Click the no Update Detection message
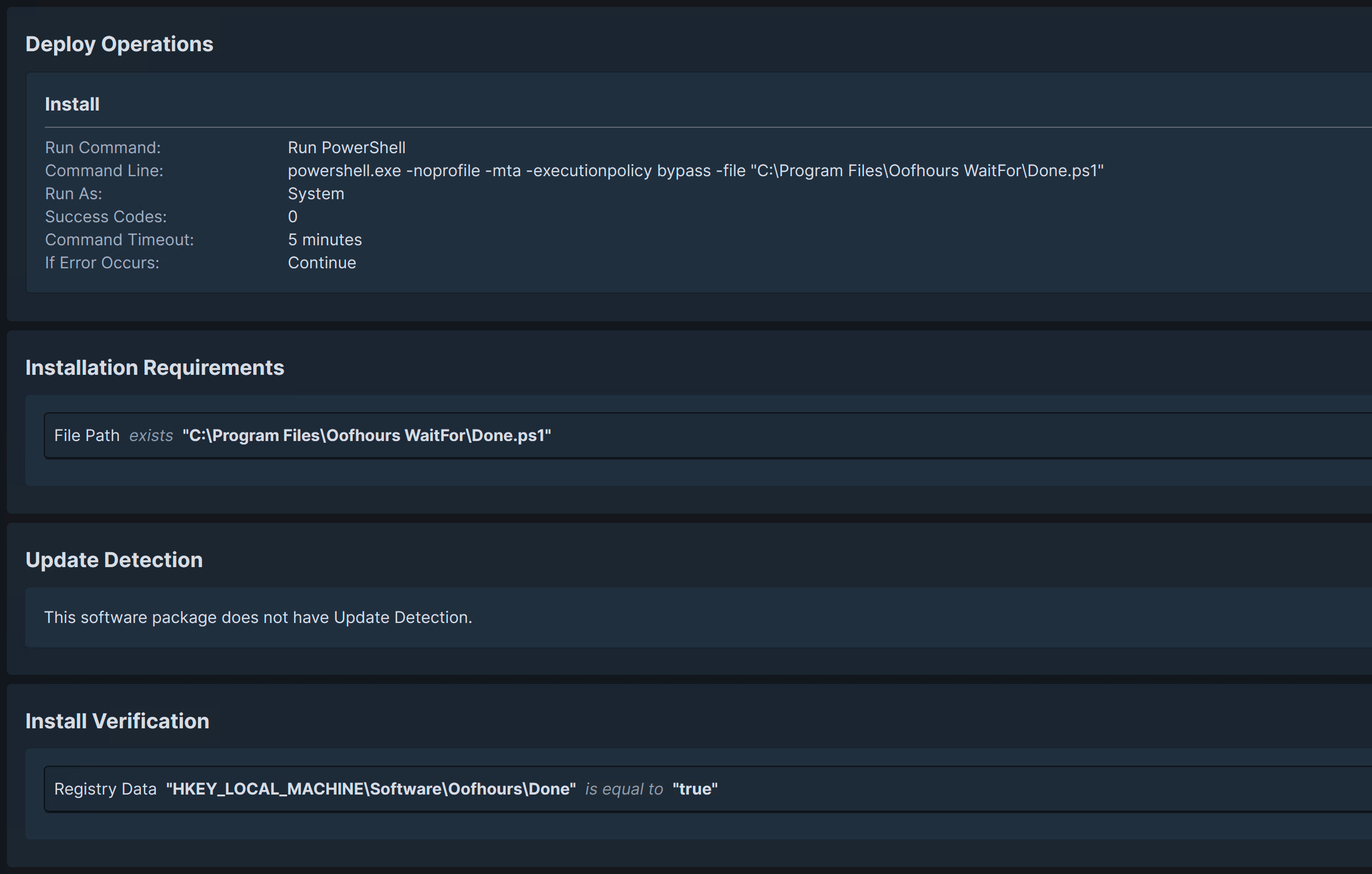Image resolution: width=1372 pixels, height=874 pixels. pyautogui.click(x=258, y=617)
